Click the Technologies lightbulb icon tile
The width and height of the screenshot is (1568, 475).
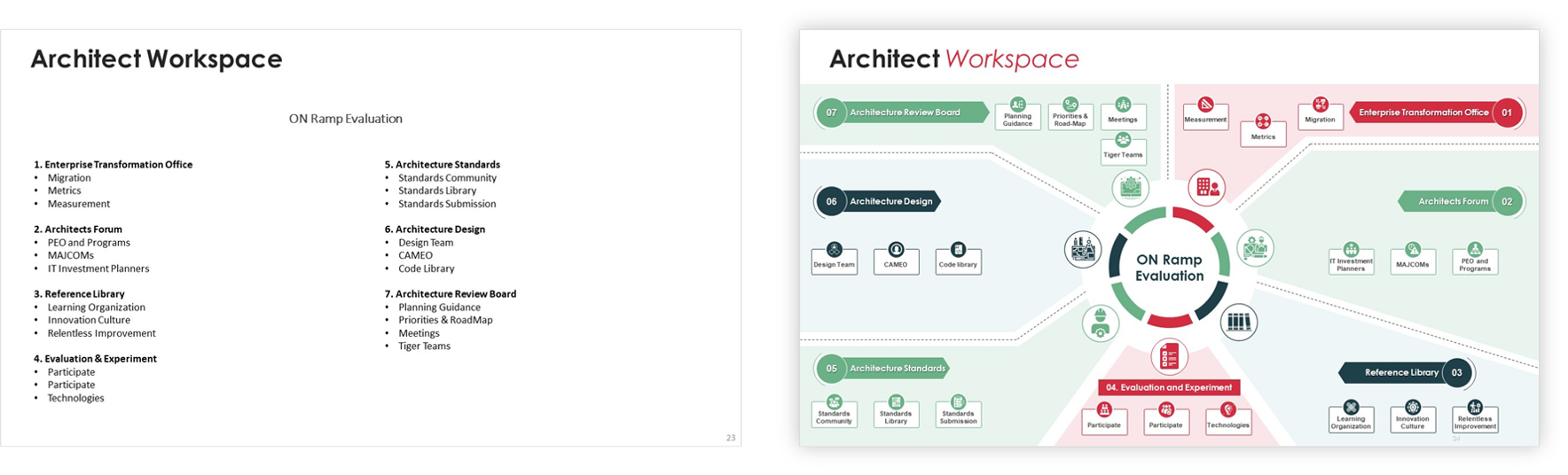[1227, 418]
